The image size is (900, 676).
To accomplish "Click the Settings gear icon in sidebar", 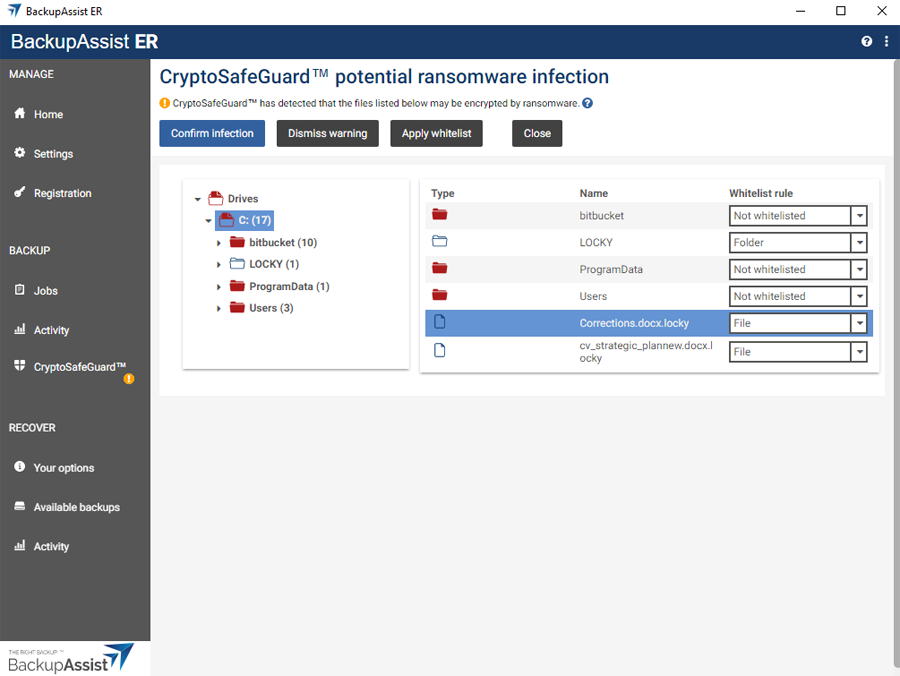I will (x=20, y=153).
